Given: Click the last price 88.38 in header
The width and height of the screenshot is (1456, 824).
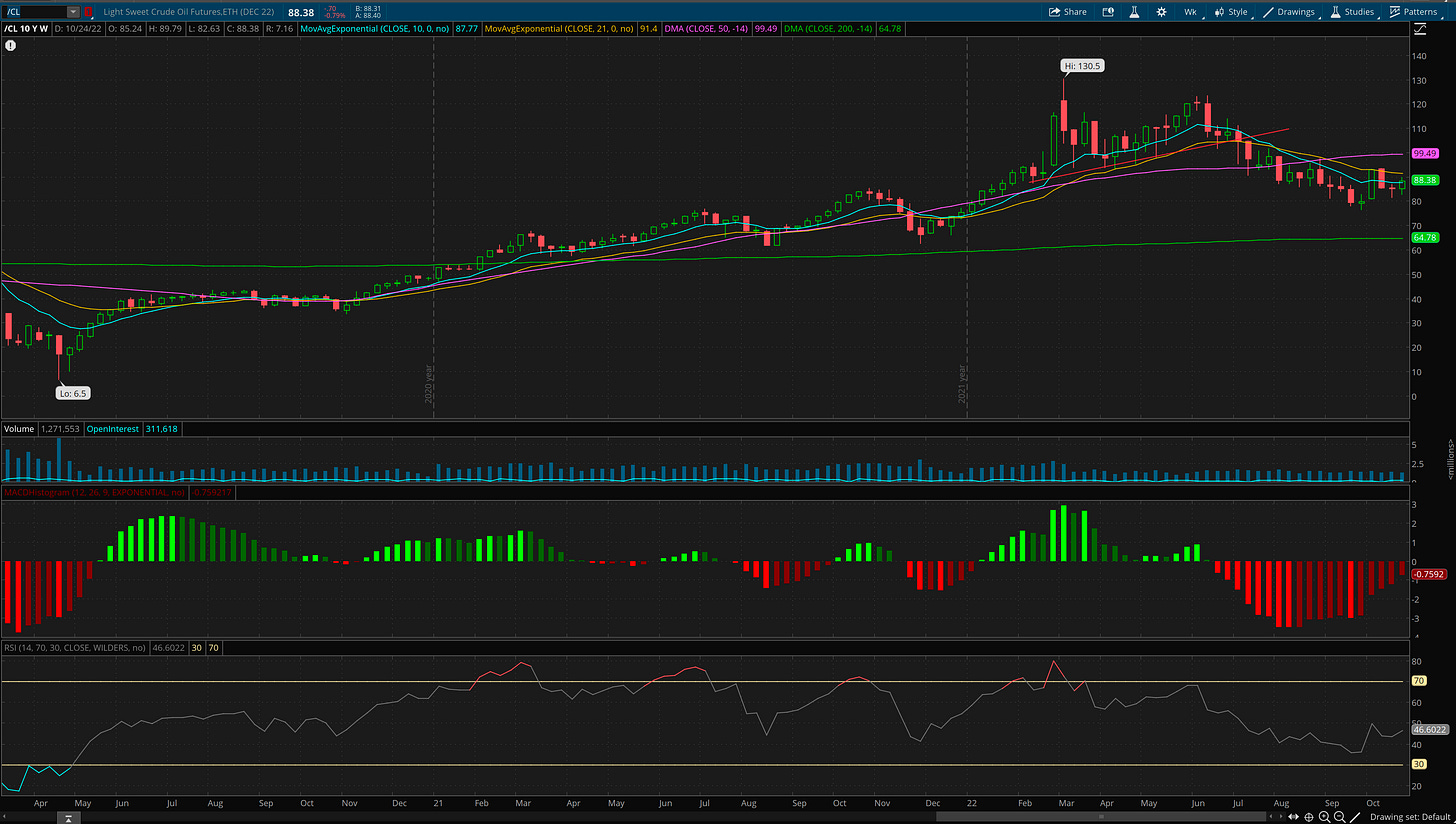Looking at the screenshot, I should click(x=300, y=12).
